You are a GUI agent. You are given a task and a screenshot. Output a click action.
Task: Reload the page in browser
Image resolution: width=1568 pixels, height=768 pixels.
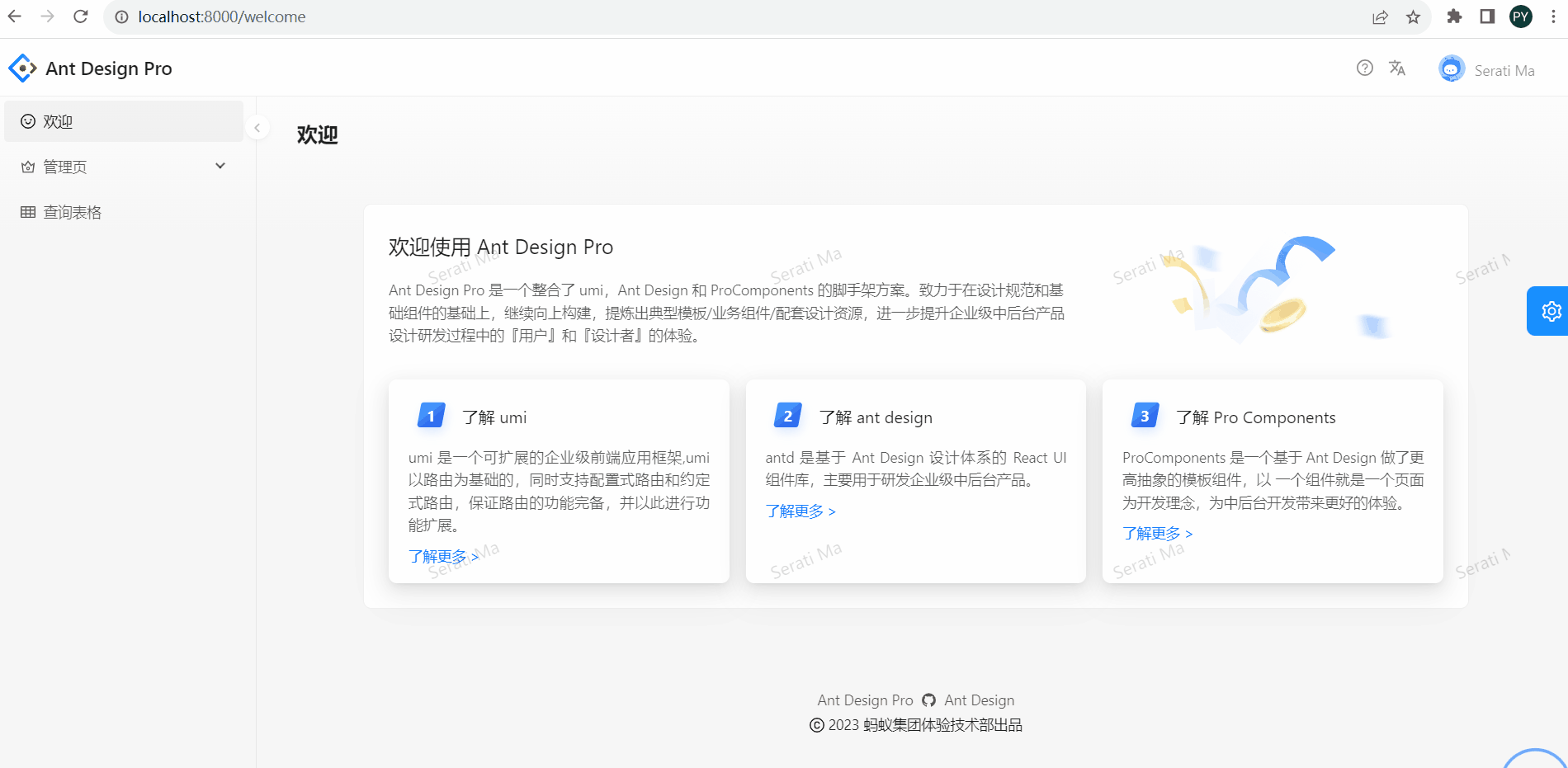coord(81,16)
